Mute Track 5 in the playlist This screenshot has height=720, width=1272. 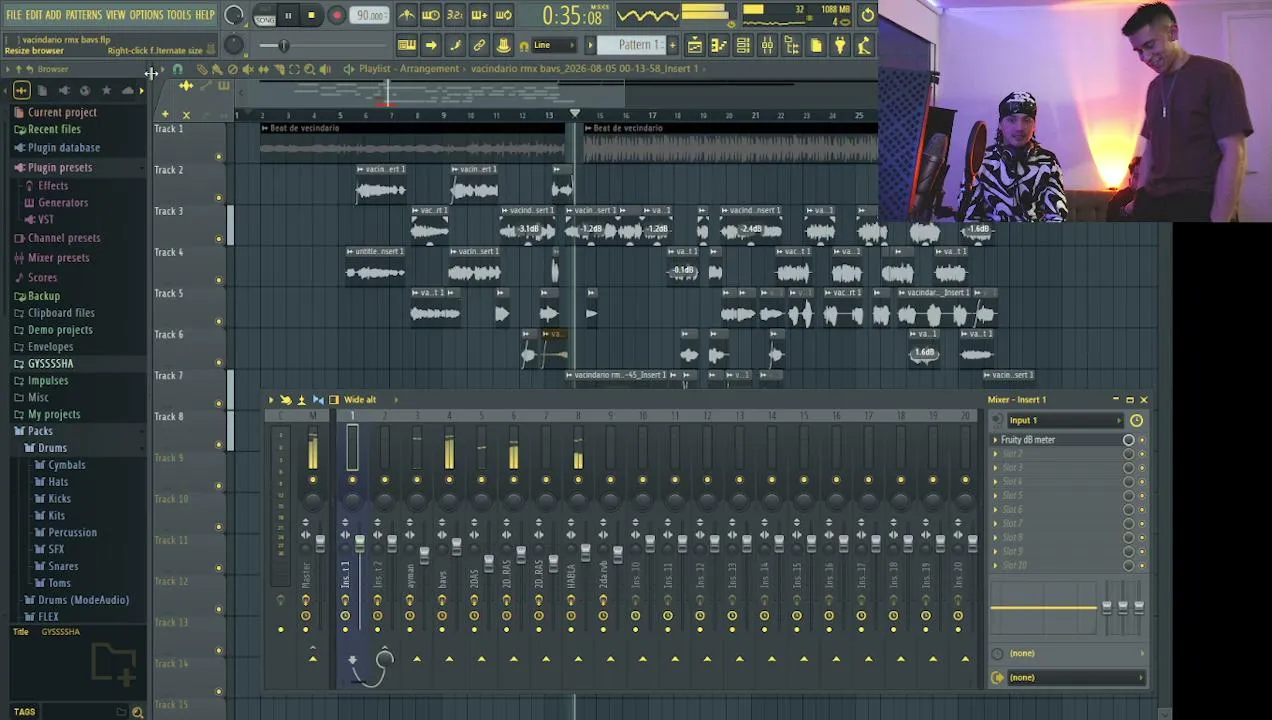point(218,321)
